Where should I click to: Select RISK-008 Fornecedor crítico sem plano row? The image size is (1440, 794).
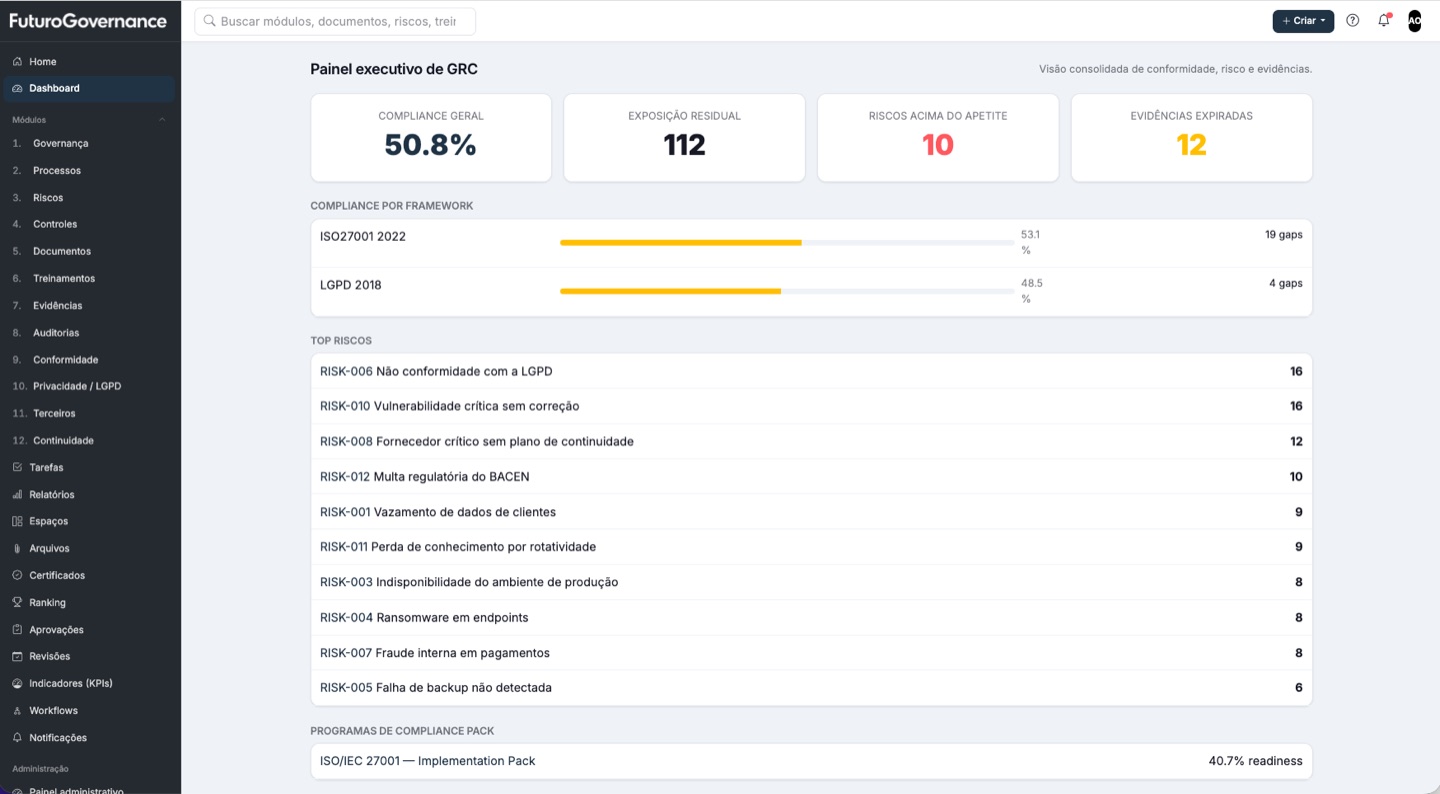pyautogui.click(x=811, y=441)
